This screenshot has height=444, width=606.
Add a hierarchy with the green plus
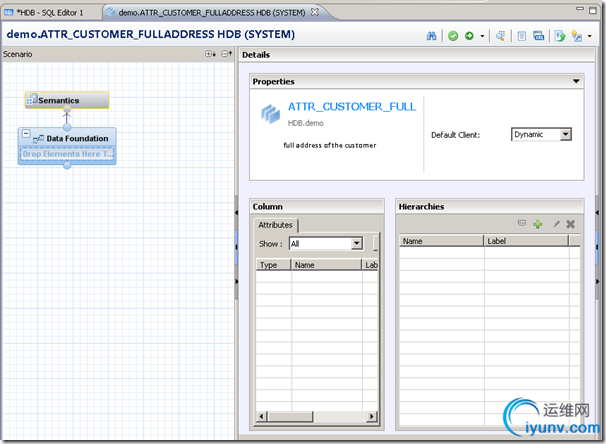click(538, 224)
